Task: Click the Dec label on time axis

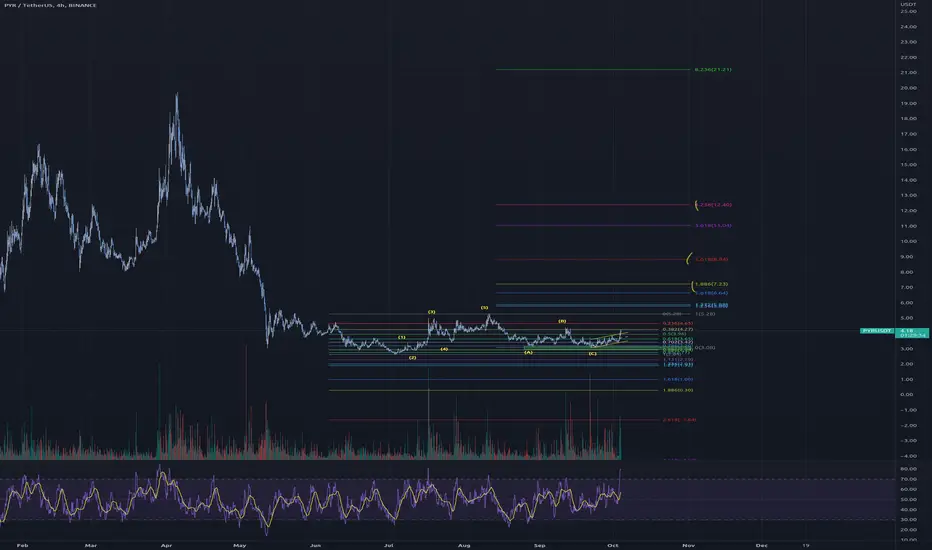Action: tap(761, 545)
